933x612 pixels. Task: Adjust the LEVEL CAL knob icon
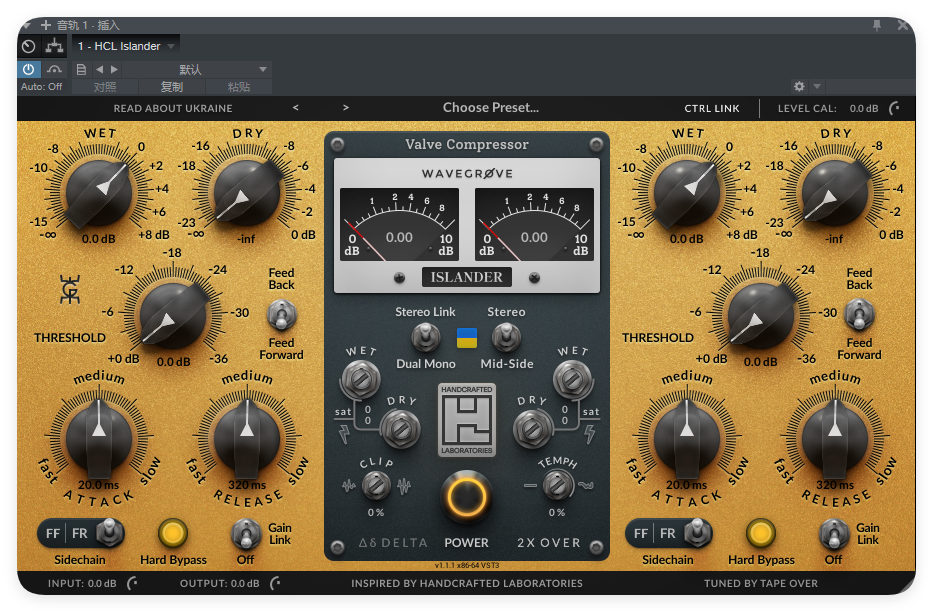pyautogui.click(x=894, y=108)
